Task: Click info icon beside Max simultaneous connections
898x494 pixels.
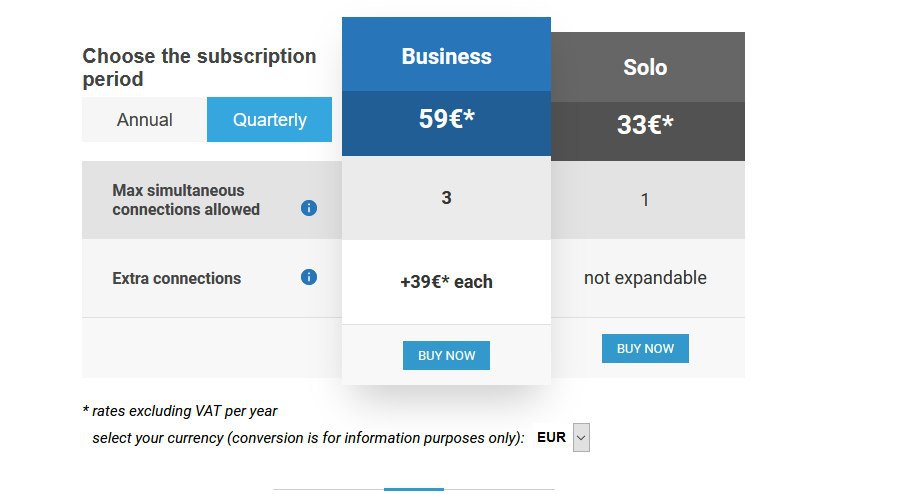Action: click(309, 208)
